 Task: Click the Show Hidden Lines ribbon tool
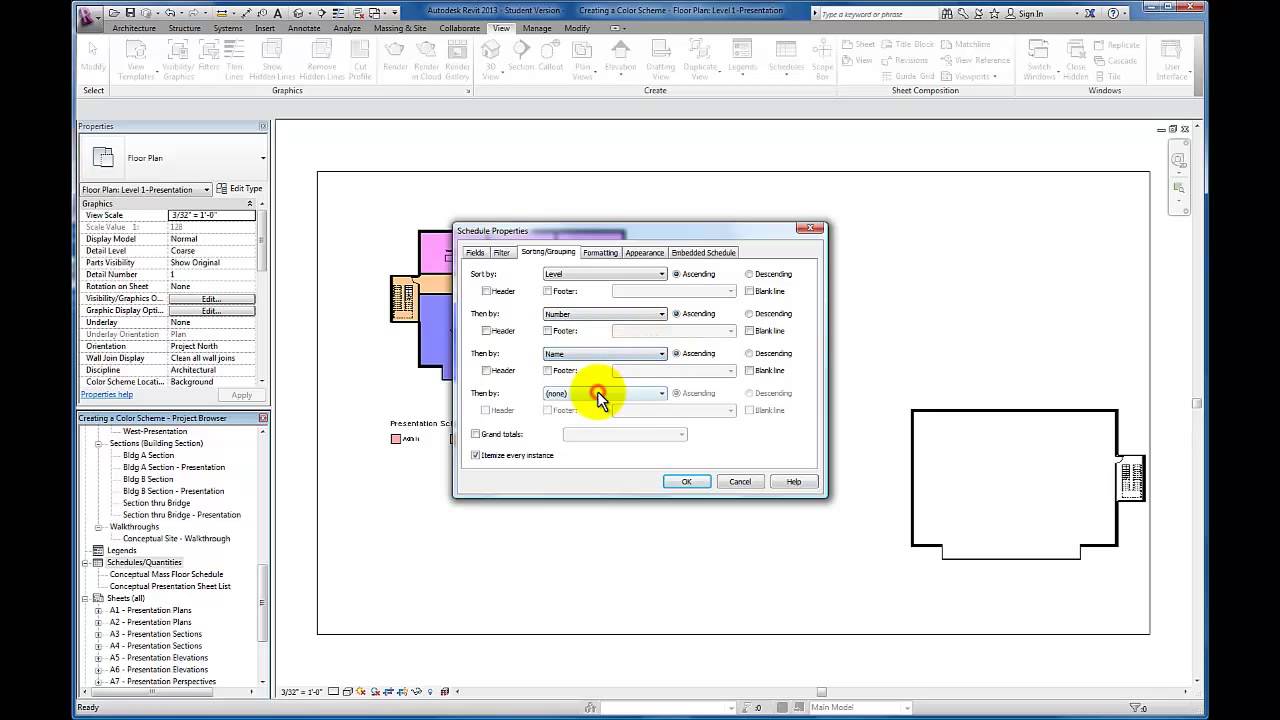pyautogui.click(x=272, y=61)
